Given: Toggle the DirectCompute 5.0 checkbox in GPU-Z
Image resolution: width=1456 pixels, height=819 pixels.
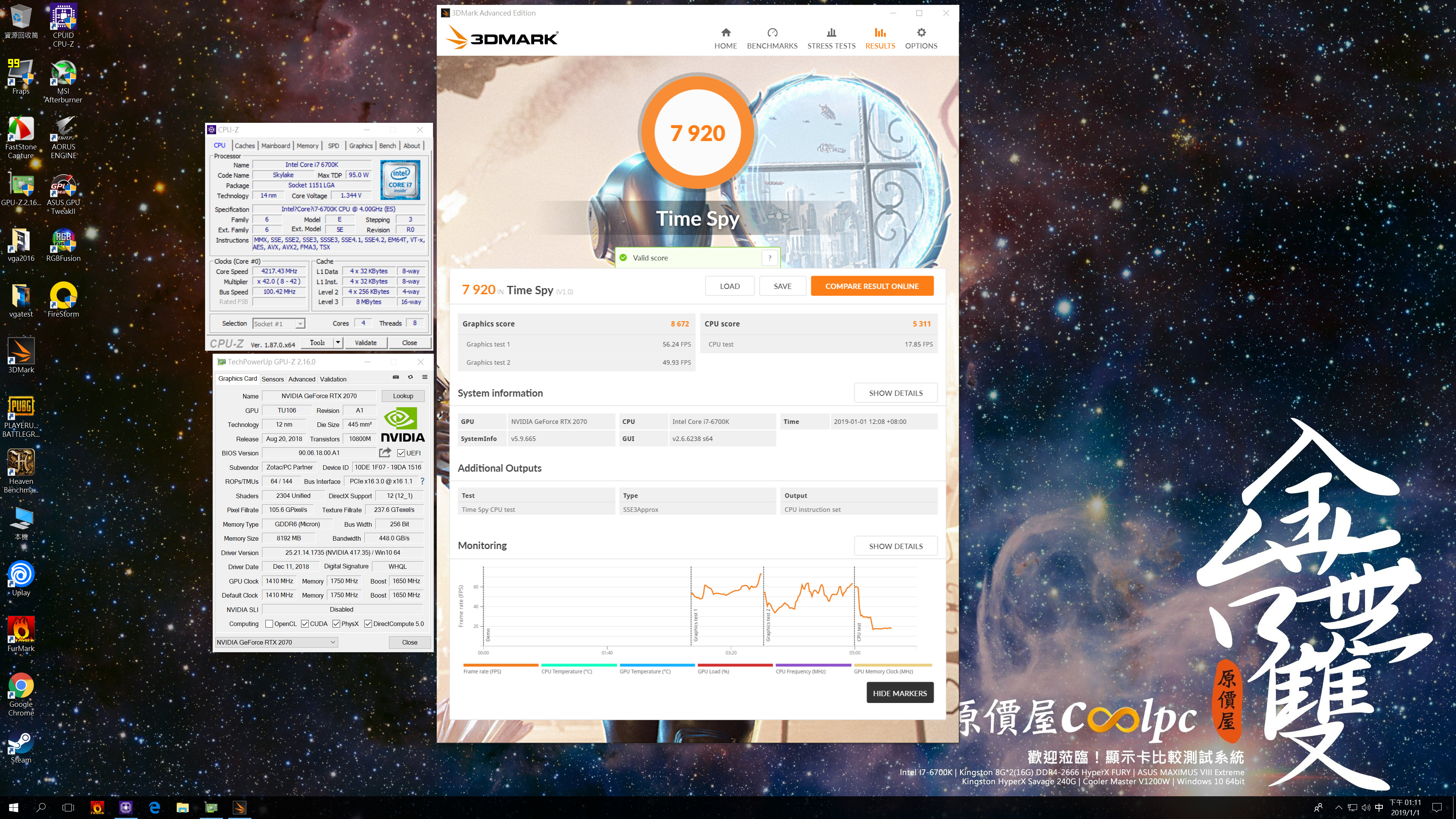Looking at the screenshot, I should [368, 624].
